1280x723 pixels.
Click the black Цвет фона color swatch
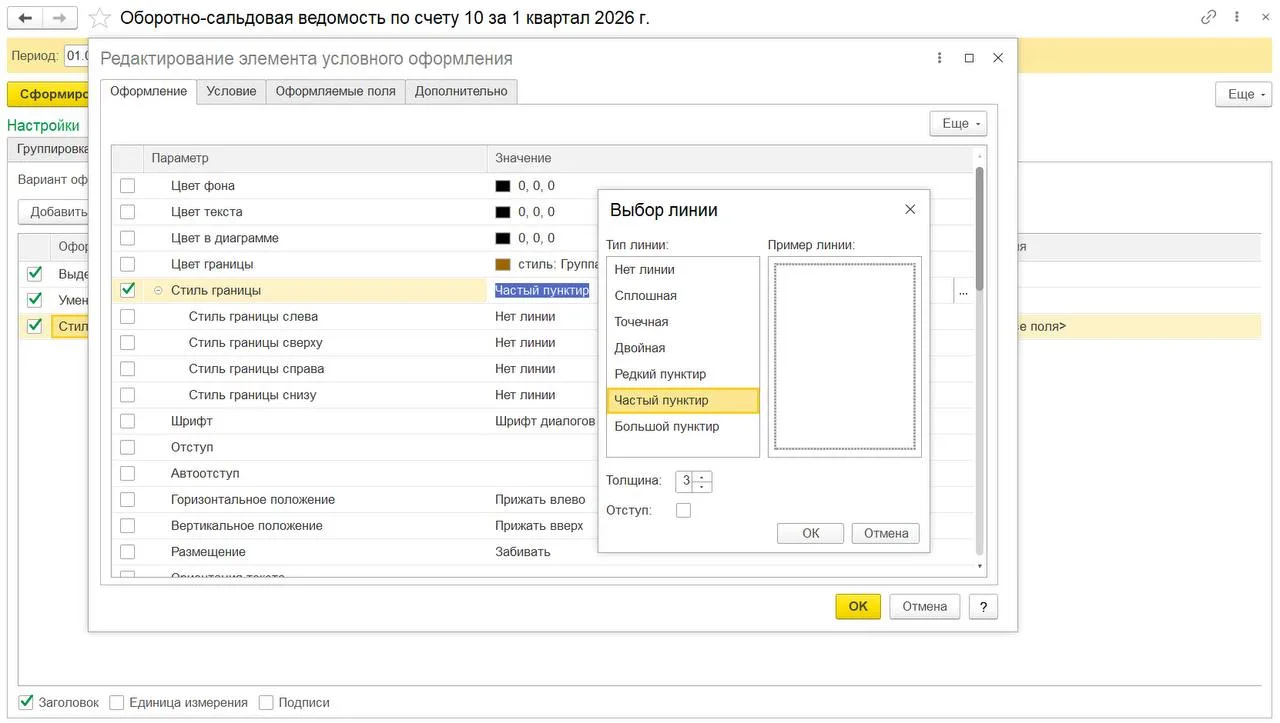pyautogui.click(x=503, y=186)
